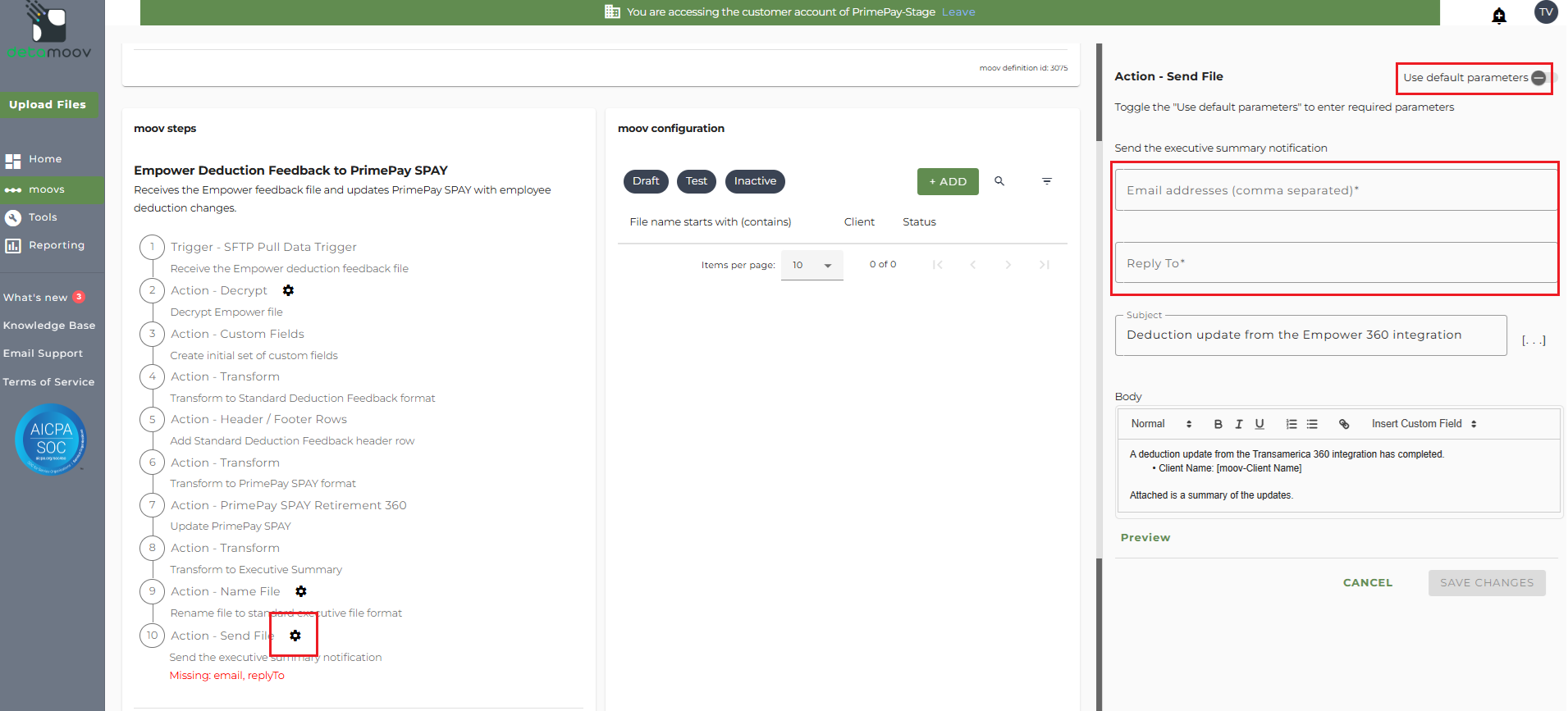This screenshot has width=1568, height=711.
Task: Click 'moov definition id: 3075' text
Action: (1023, 68)
